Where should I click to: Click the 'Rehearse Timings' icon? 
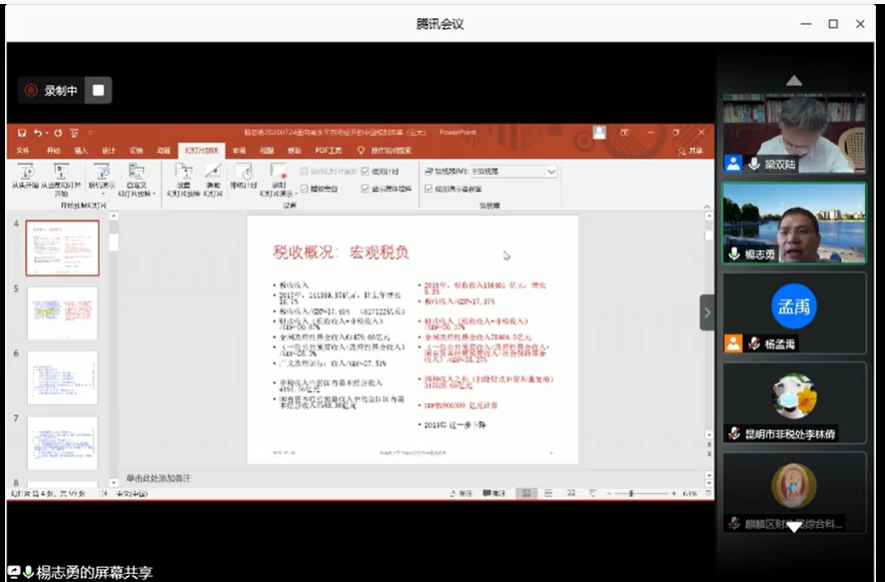pos(243,172)
